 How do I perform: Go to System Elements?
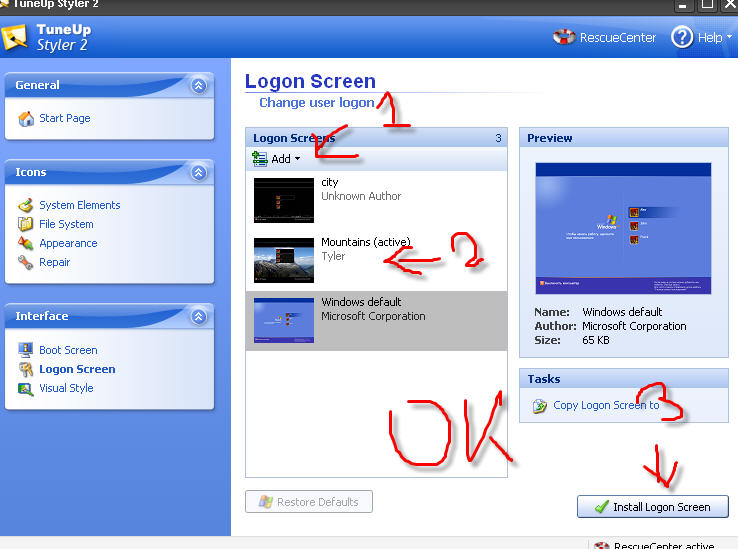(80, 205)
